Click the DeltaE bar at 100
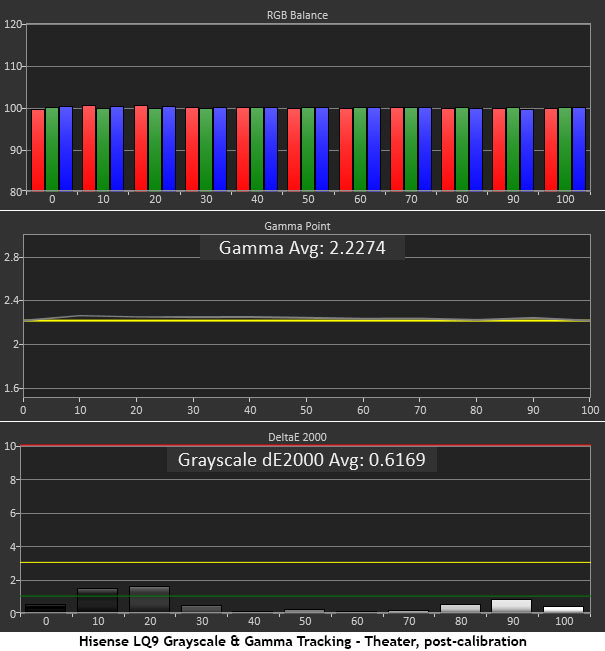Image resolution: width=605 pixels, height=651 pixels. point(563,609)
